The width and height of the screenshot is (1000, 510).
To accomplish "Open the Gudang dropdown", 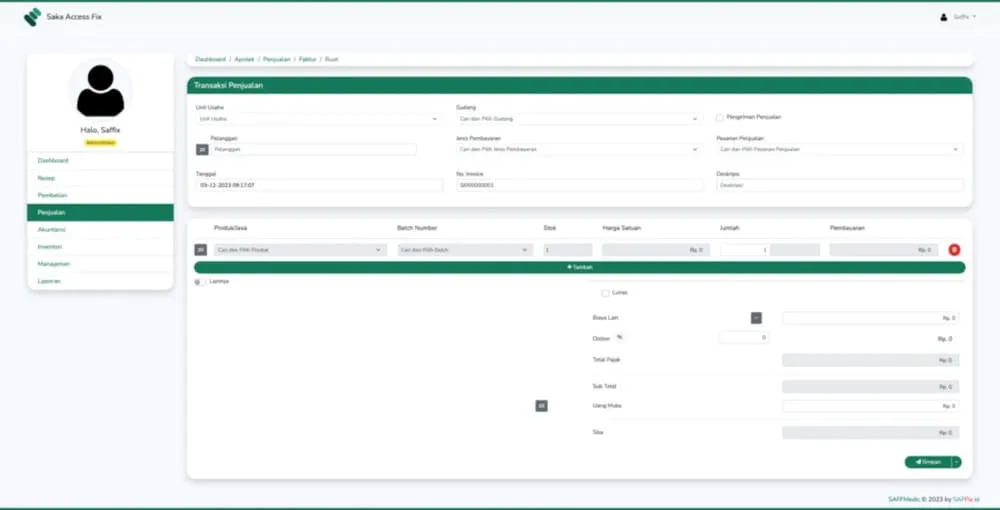I will pyautogui.click(x=577, y=118).
